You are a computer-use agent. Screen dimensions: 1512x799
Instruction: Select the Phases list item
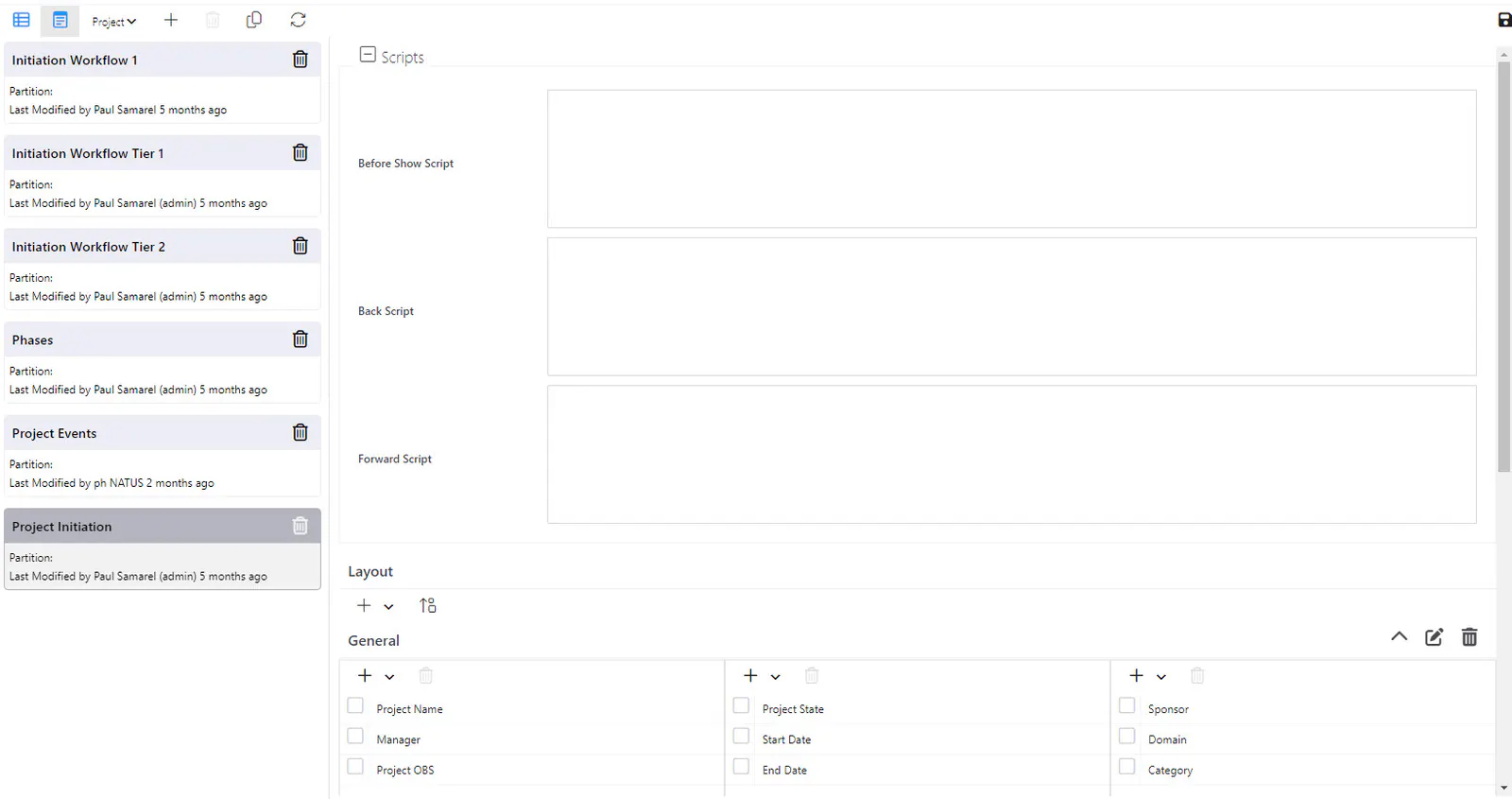click(x=163, y=362)
